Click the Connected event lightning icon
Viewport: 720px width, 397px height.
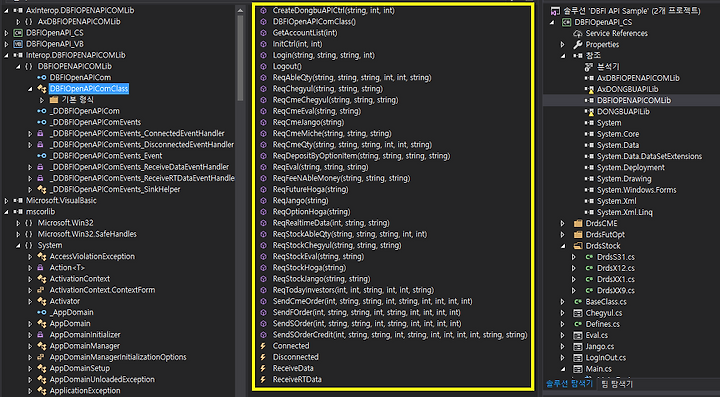point(263,346)
